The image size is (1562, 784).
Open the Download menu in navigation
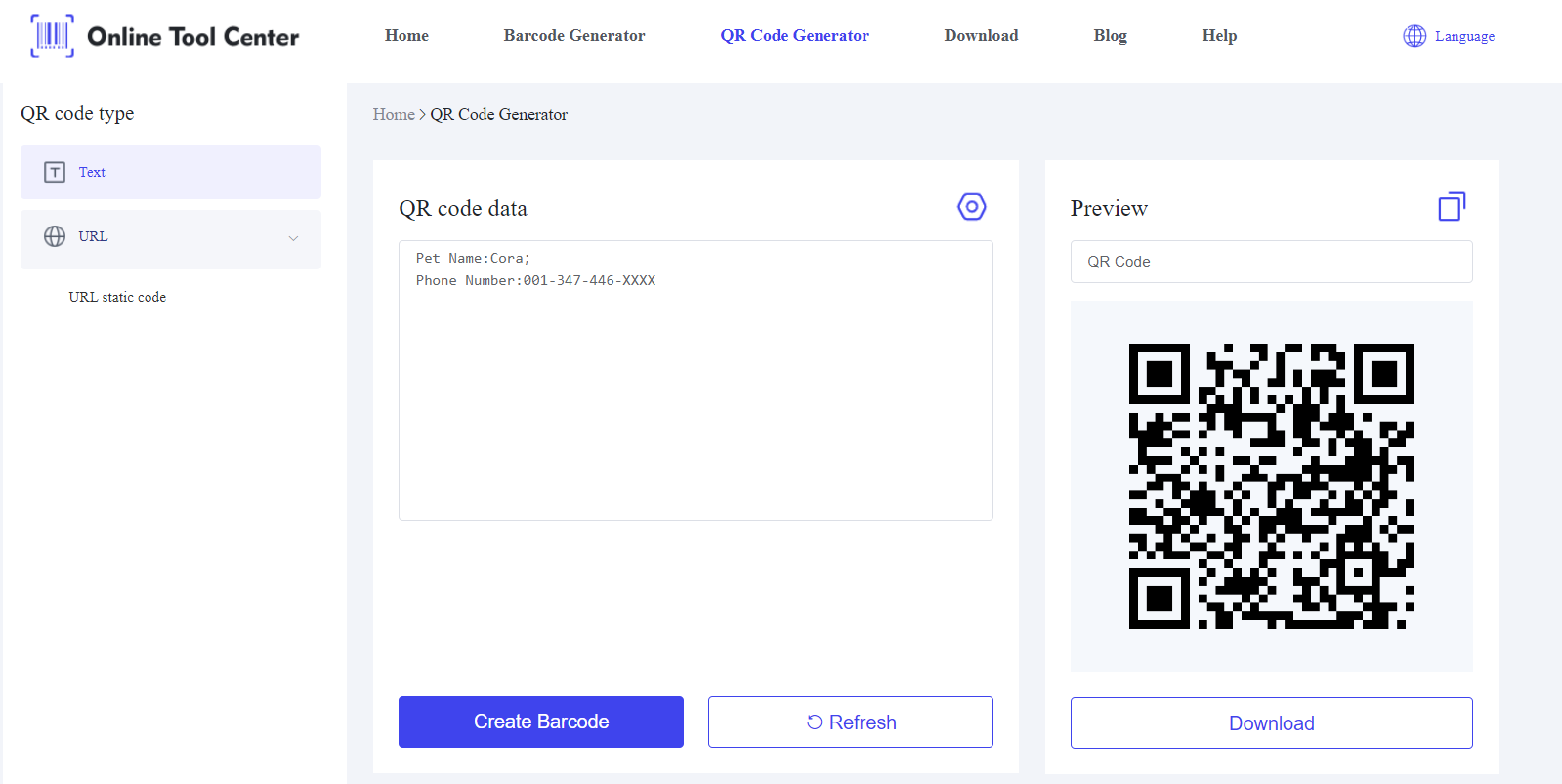981,36
